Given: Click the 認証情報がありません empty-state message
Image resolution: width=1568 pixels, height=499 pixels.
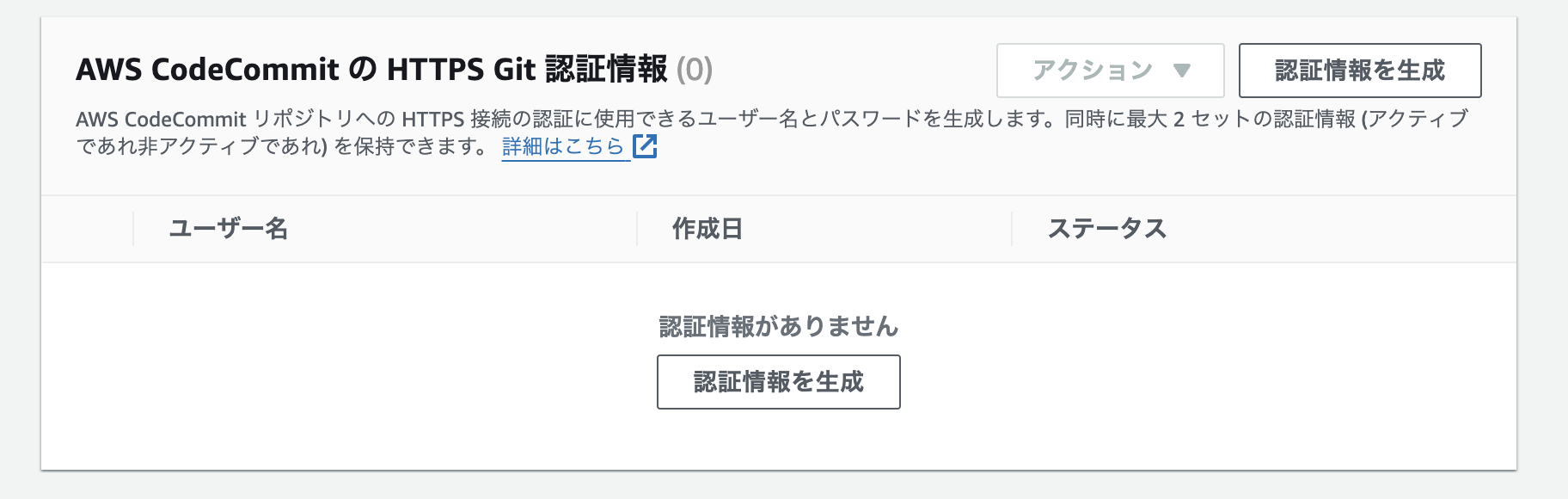Looking at the screenshot, I should (778, 326).
